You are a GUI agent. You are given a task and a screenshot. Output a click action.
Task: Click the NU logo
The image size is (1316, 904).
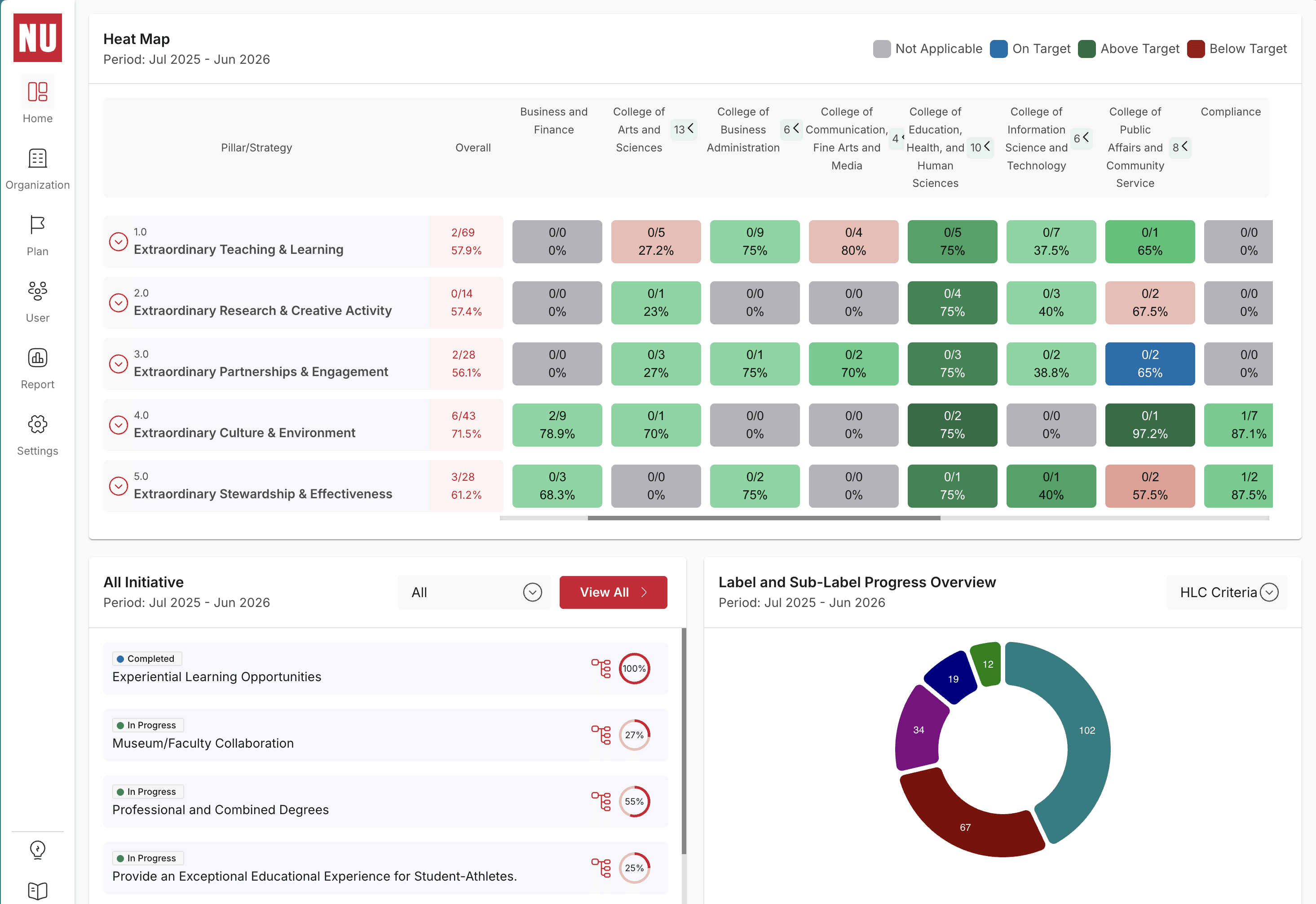(x=37, y=37)
